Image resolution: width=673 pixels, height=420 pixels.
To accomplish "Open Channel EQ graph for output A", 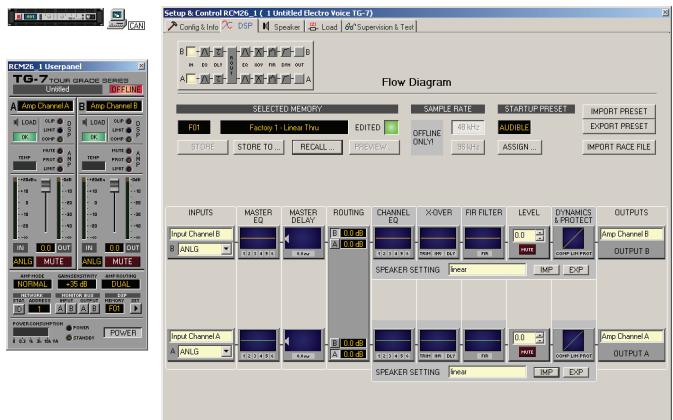I will click(x=393, y=341).
